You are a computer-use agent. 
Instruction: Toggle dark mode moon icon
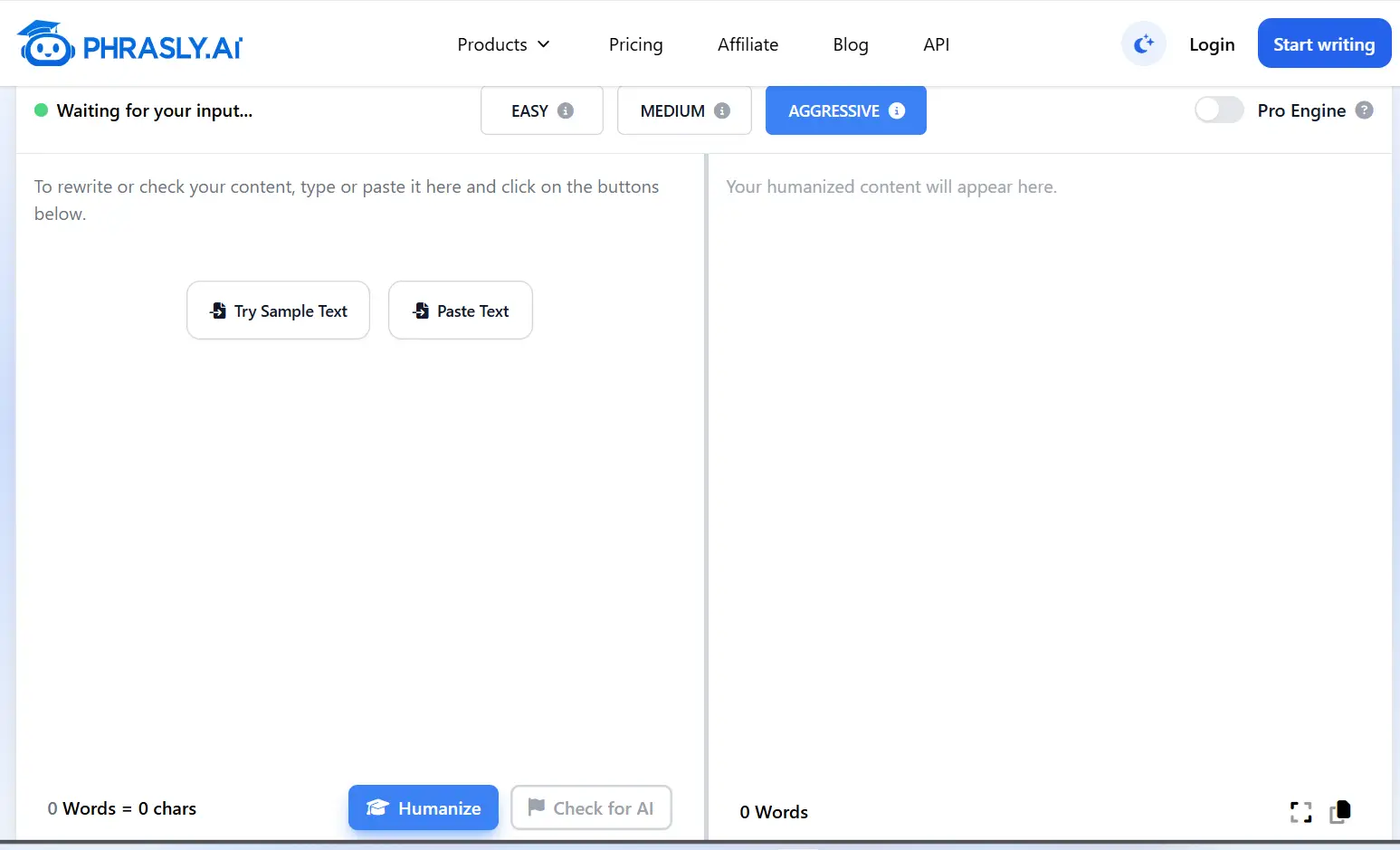tap(1144, 43)
